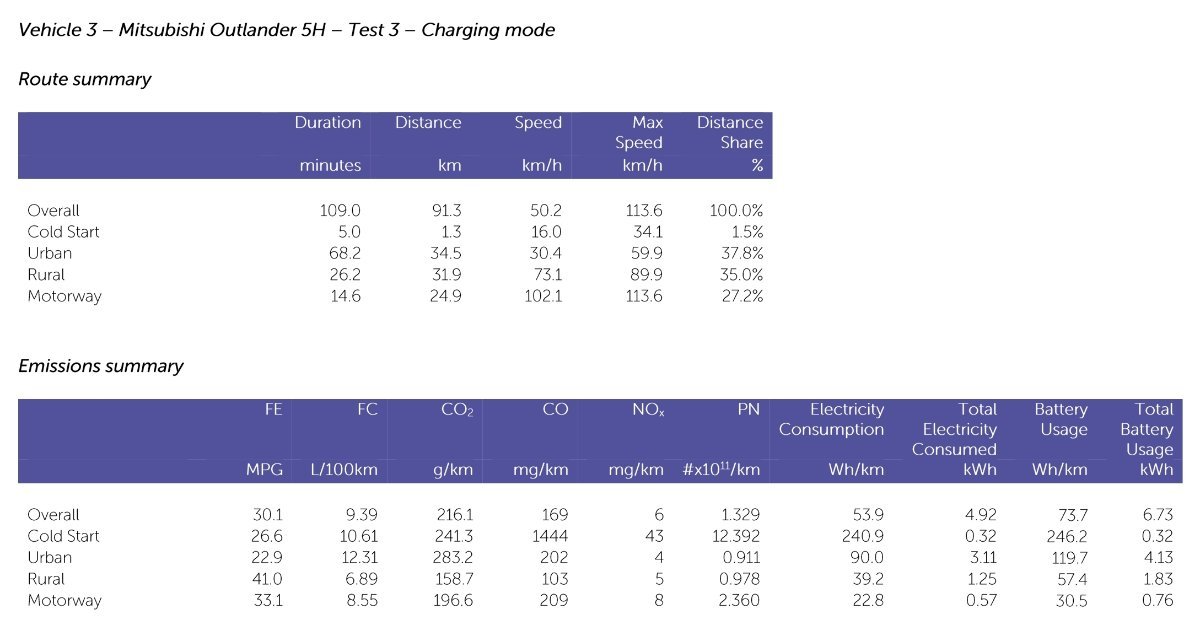Click the "Route summary" heading
The height and width of the screenshot is (636, 1200).
click(x=85, y=79)
